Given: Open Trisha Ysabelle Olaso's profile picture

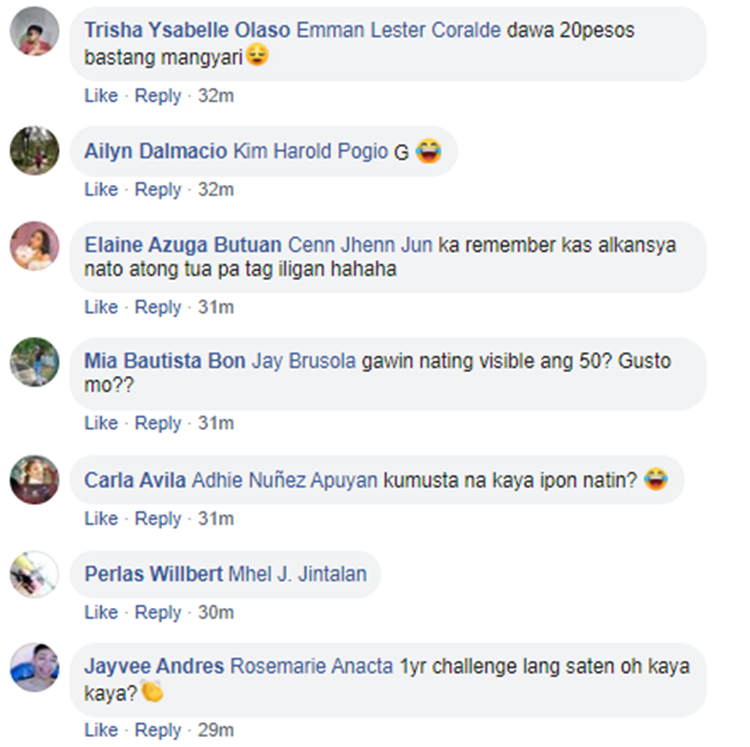Looking at the screenshot, I should pyautogui.click(x=34, y=31).
